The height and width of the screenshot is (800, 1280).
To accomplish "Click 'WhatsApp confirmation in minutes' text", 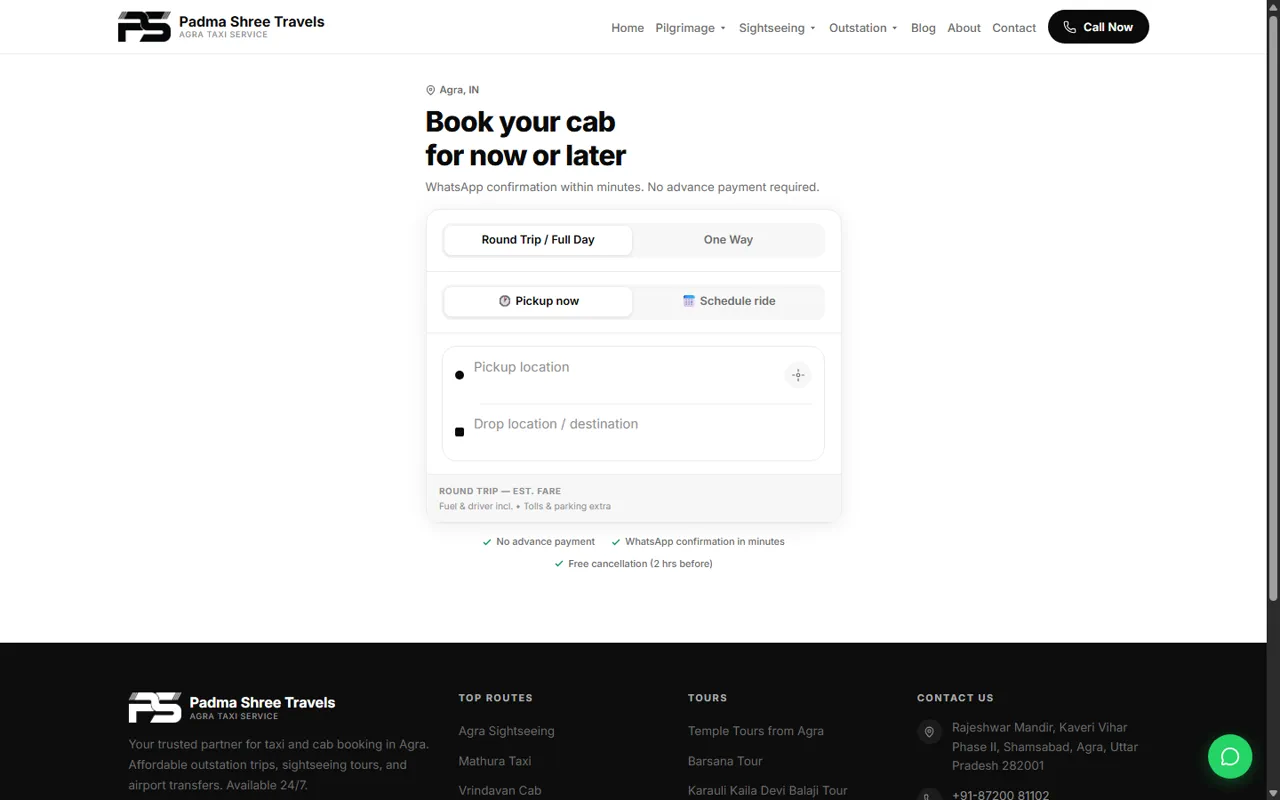I will [704, 542].
